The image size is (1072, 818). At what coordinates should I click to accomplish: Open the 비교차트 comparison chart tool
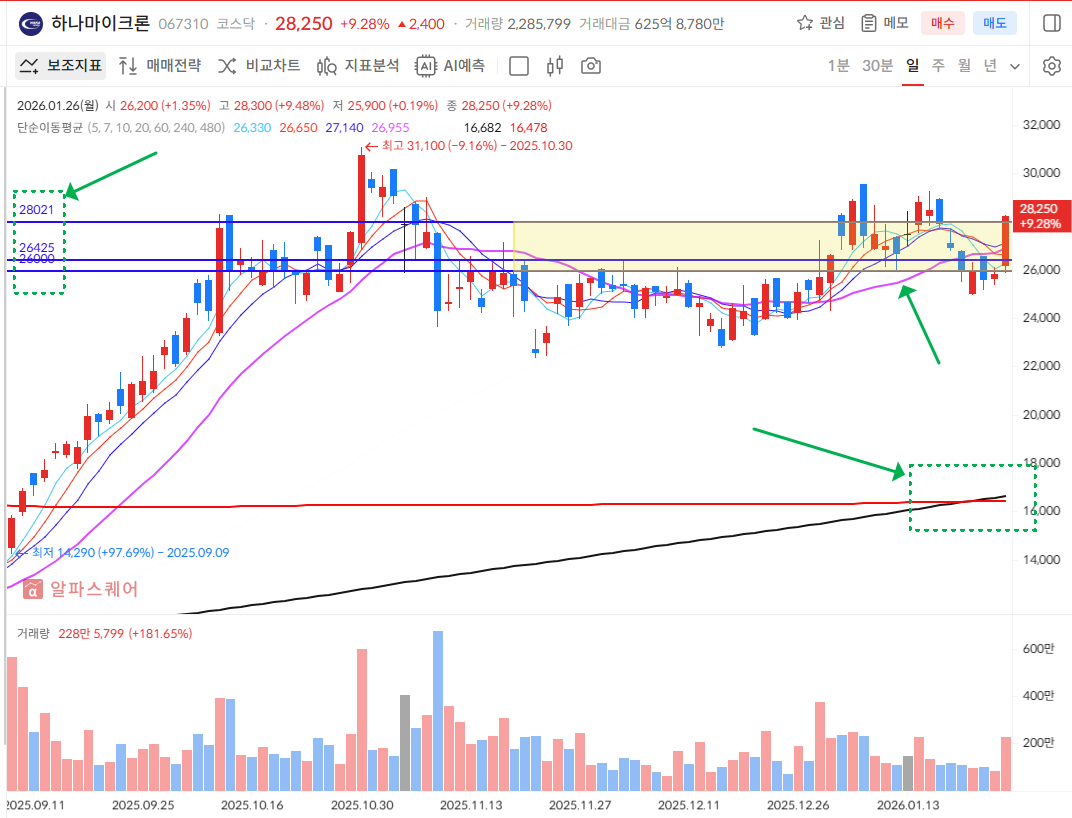tap(259, 66)
